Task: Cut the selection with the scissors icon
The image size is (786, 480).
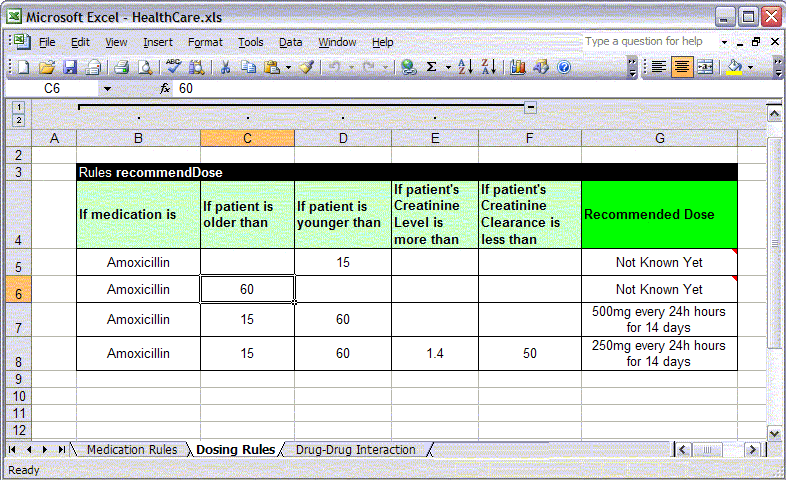Action: click(225, 67)
